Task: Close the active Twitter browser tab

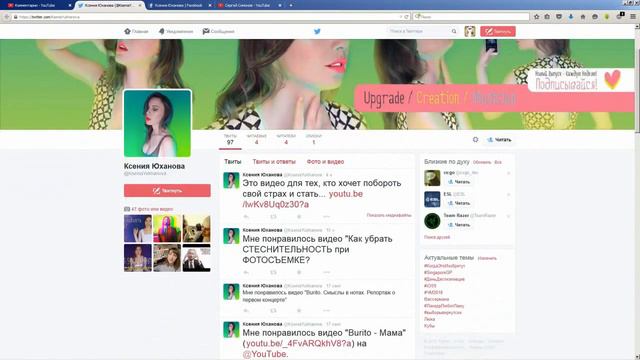Action: point(140,5)
